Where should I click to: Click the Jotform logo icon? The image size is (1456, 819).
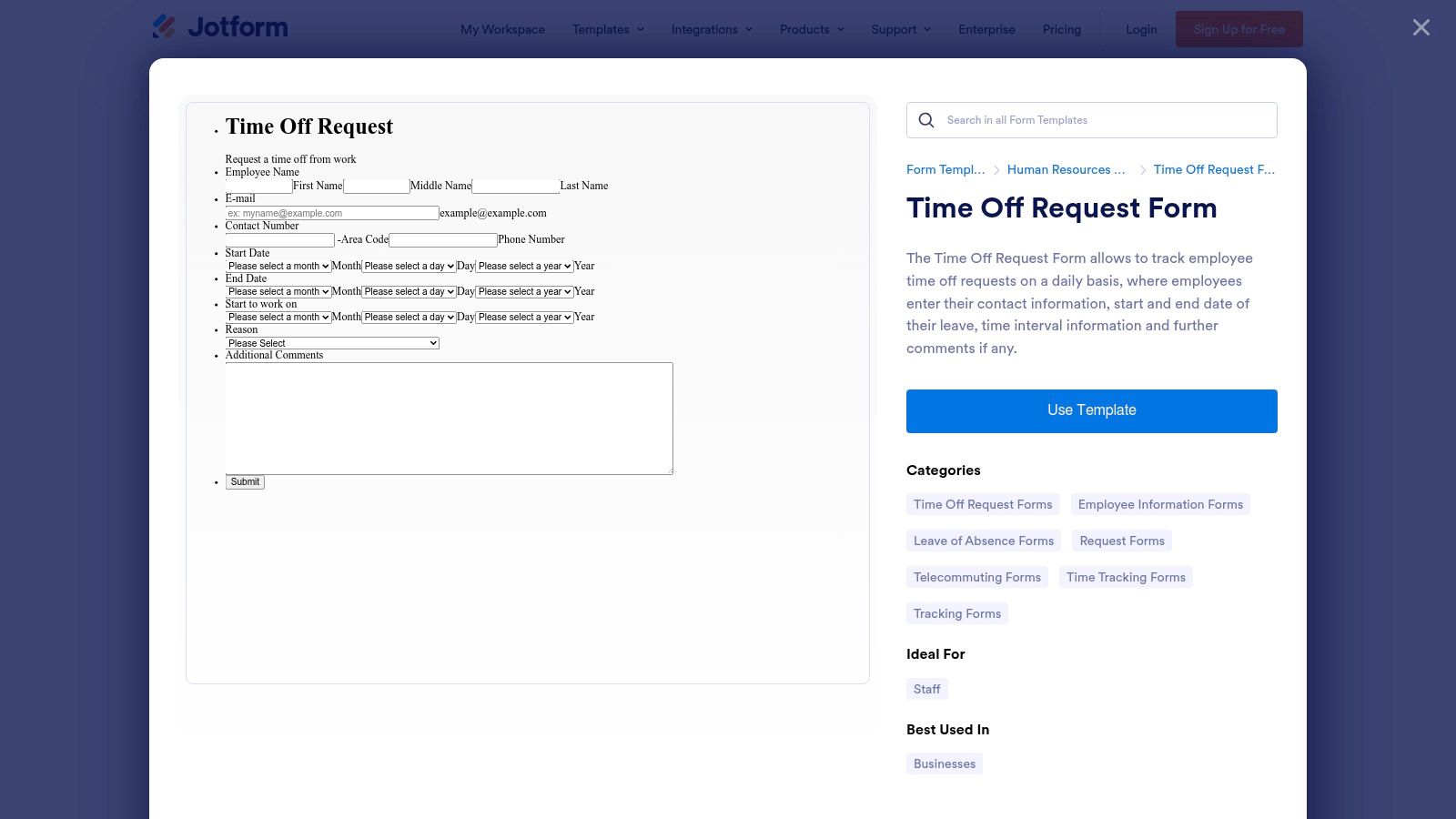(165, 27)
